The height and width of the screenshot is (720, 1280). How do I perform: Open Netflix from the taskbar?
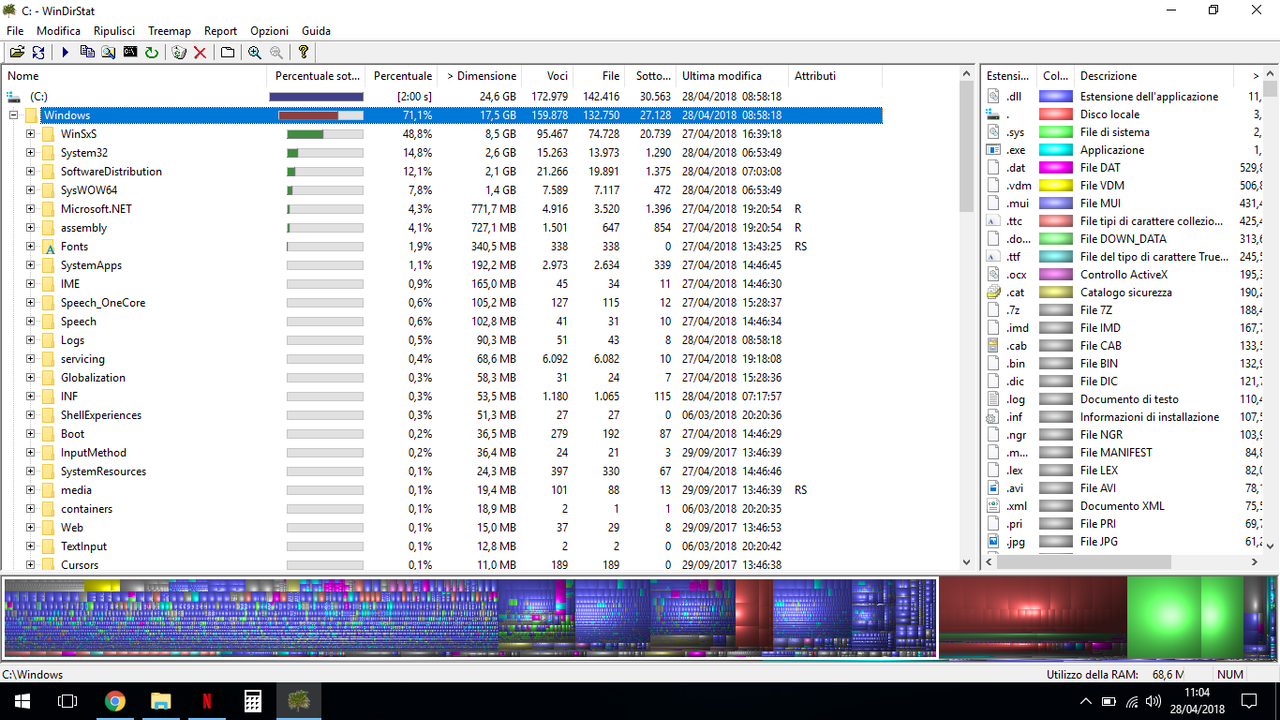pos(207,700)
